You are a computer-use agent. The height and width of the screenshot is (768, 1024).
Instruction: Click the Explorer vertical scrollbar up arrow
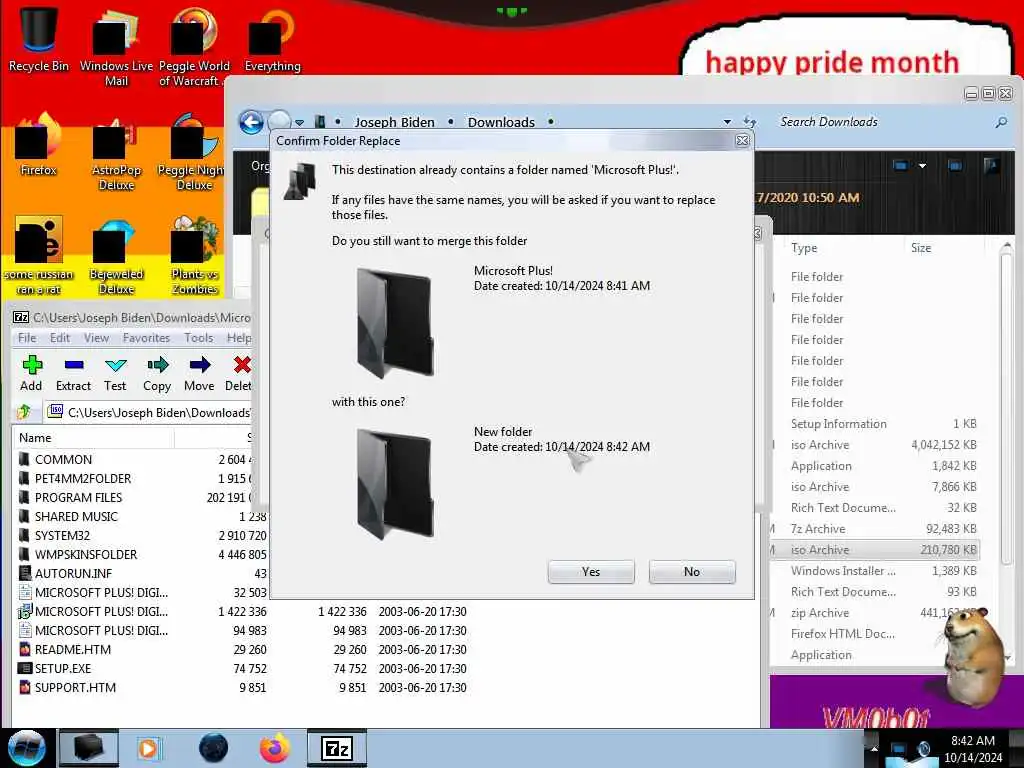click(x=1006, y=247)
